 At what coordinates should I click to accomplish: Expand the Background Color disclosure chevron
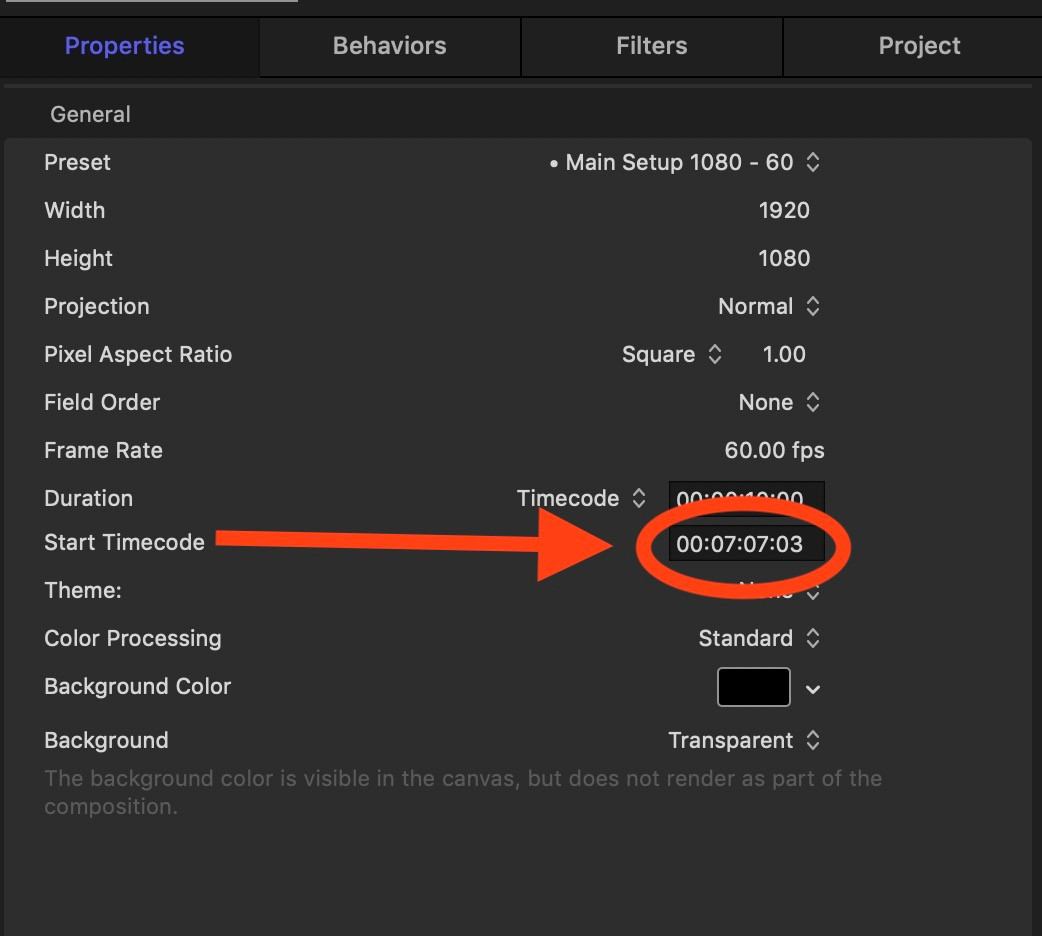pos(812,688)
